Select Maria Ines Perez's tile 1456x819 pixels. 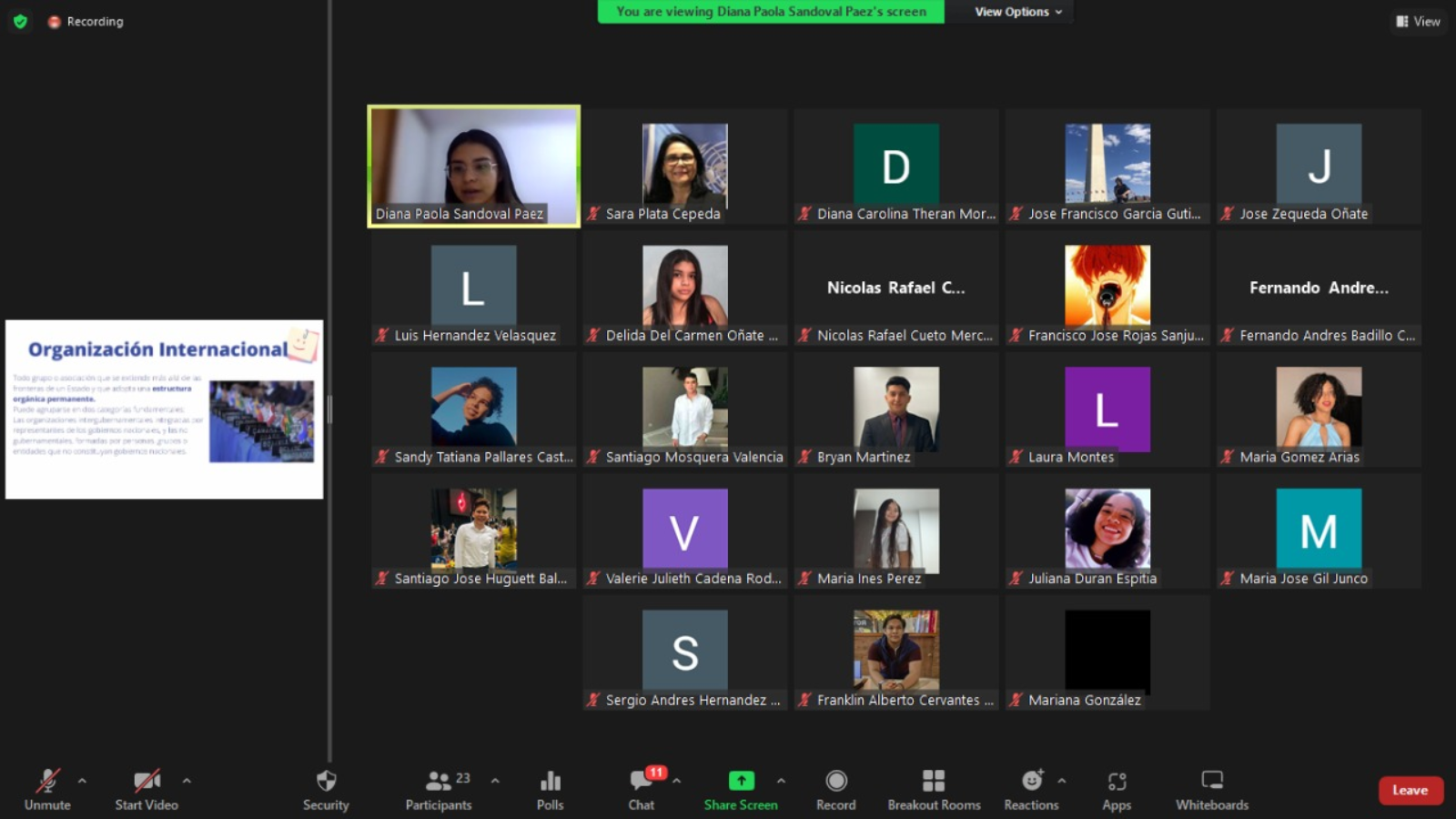pos(896,531)
